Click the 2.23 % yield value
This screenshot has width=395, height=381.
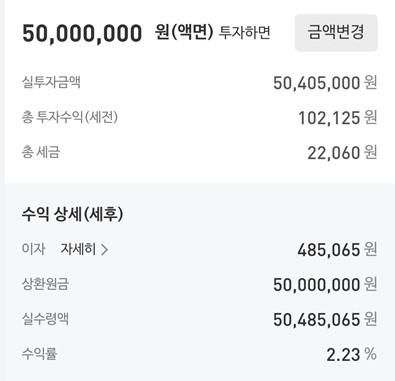coord(351,355)
